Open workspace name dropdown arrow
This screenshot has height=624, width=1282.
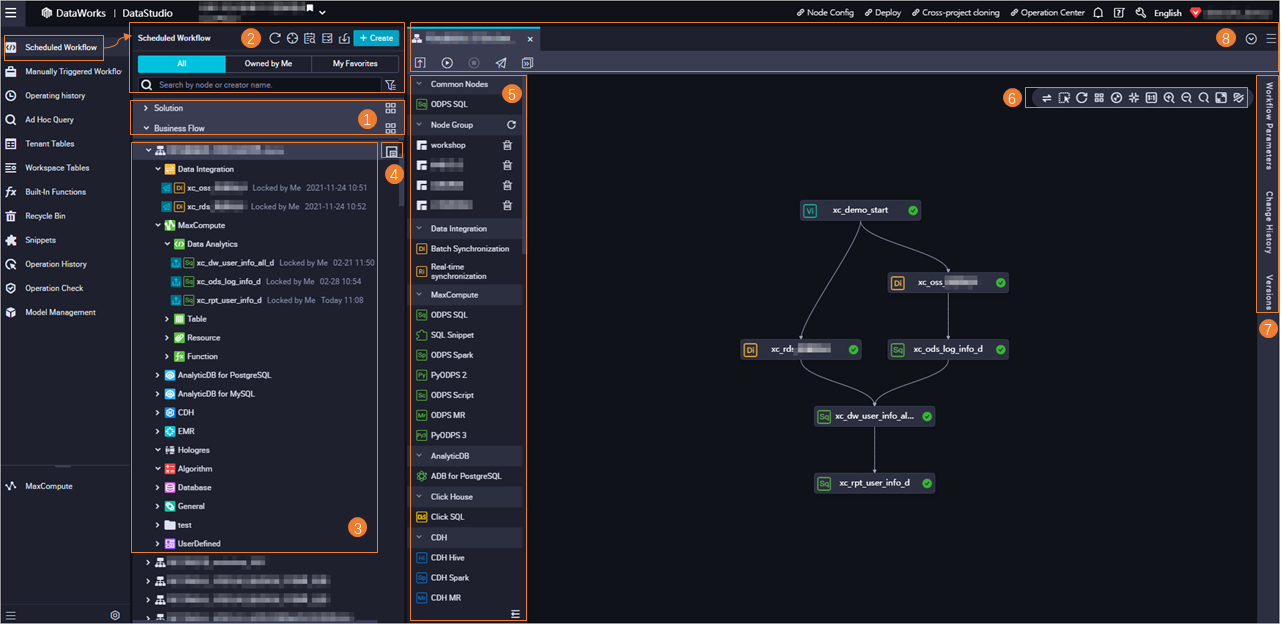click(323, 12)
